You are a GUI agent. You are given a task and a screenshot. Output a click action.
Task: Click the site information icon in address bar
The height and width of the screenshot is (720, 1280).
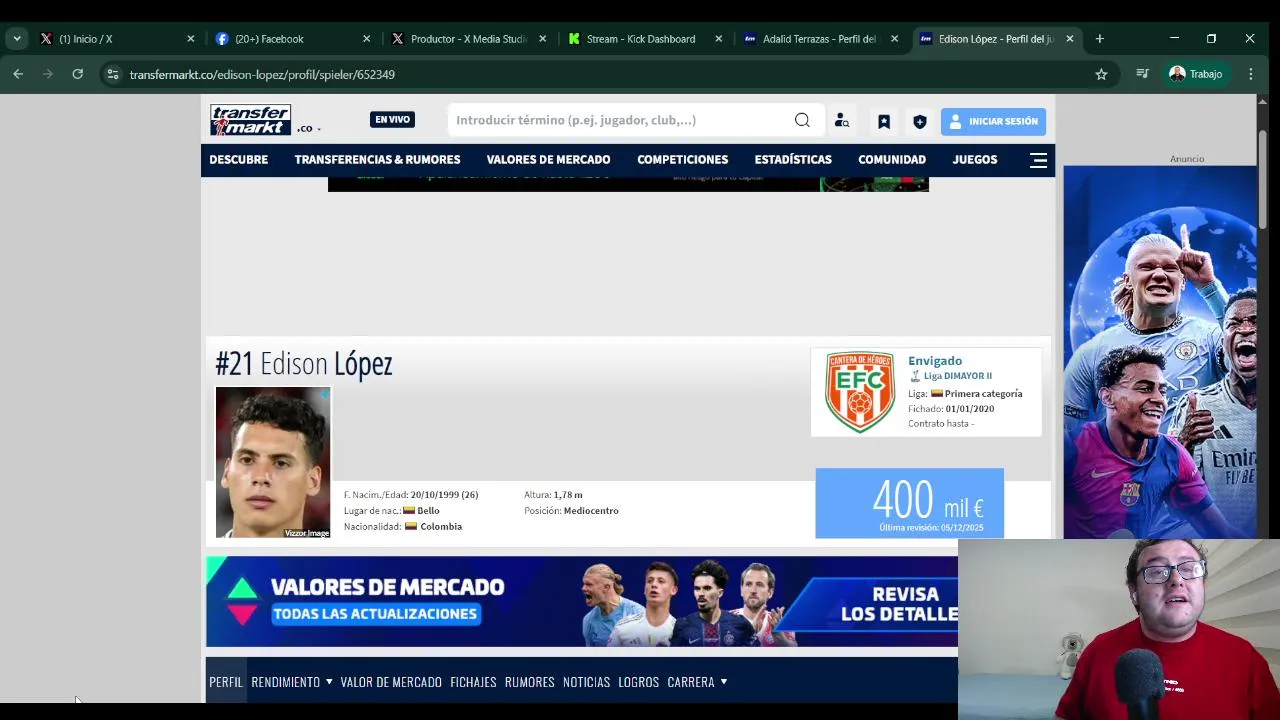tap(113, 74)
